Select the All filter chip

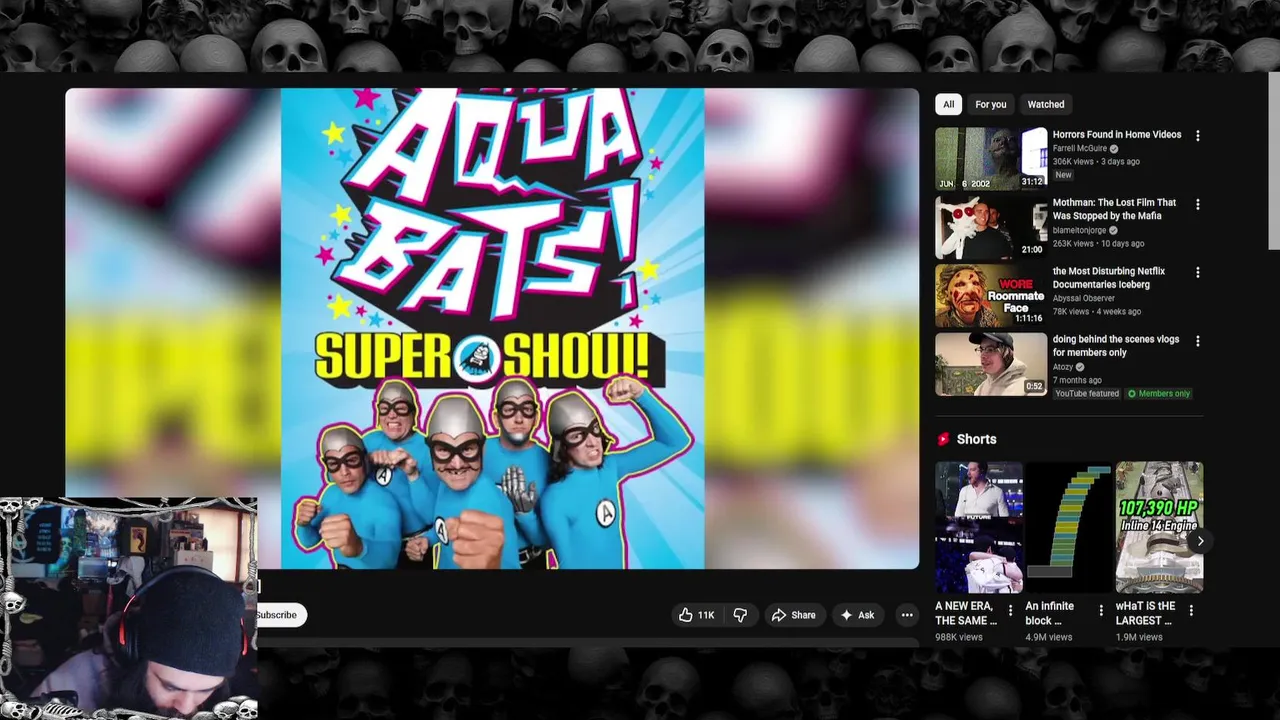949,104
